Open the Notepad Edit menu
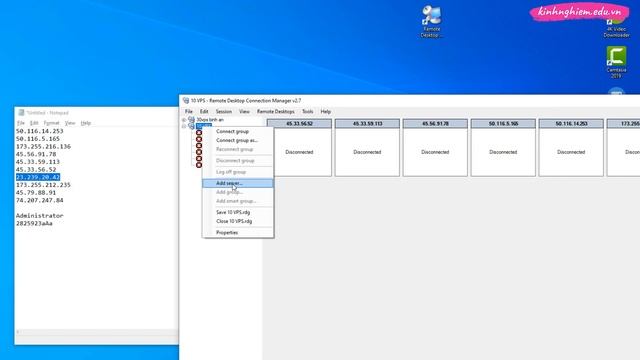This screenshot has width=640, height=360. (34, 123)
